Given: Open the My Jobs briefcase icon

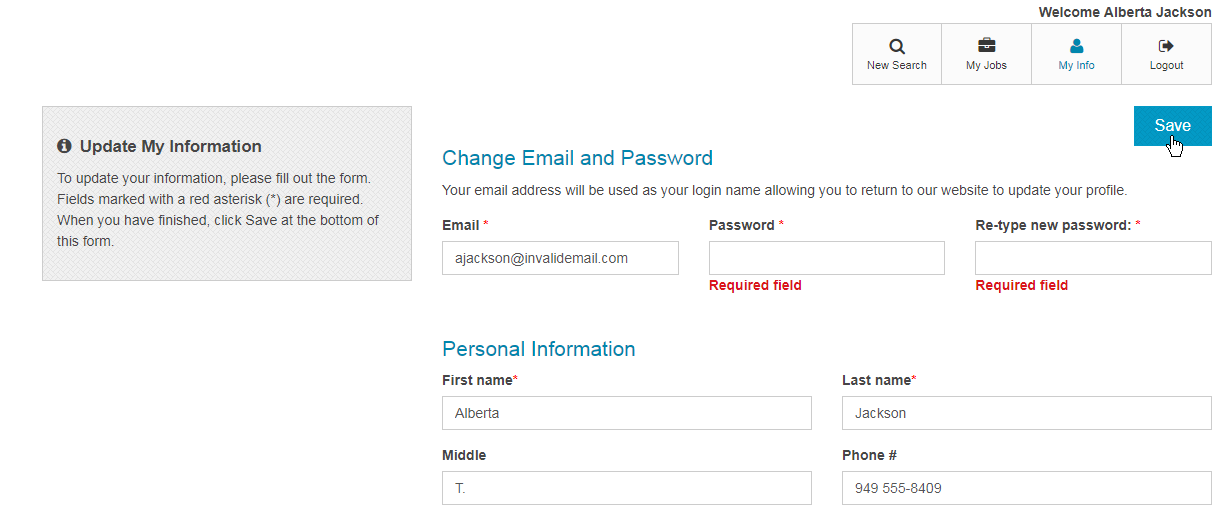Looking at the screenshot, I should point(986,46).
